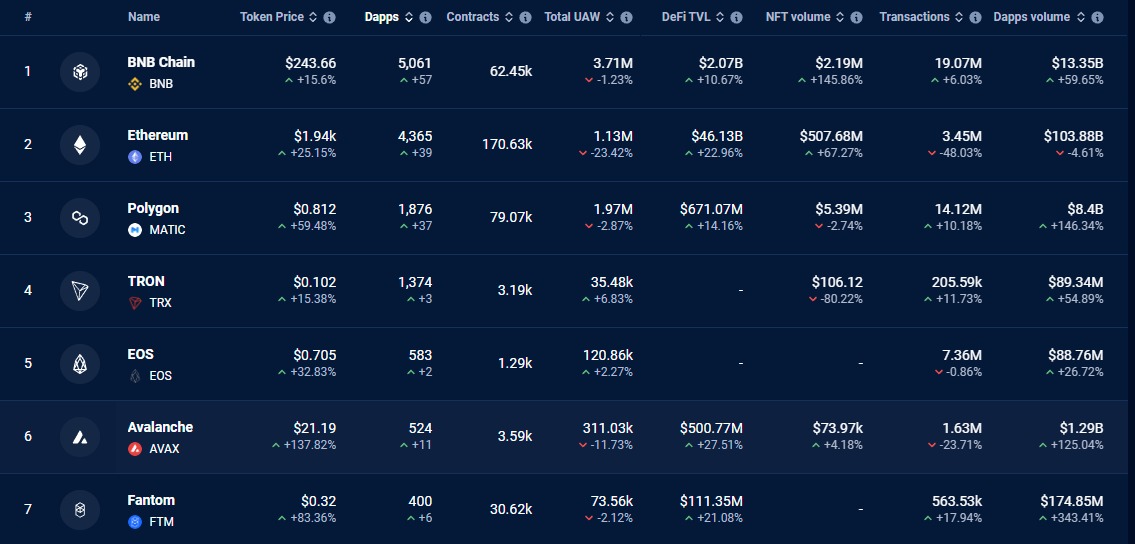Click BNB Chain Total UAW 3.71M

612,63
